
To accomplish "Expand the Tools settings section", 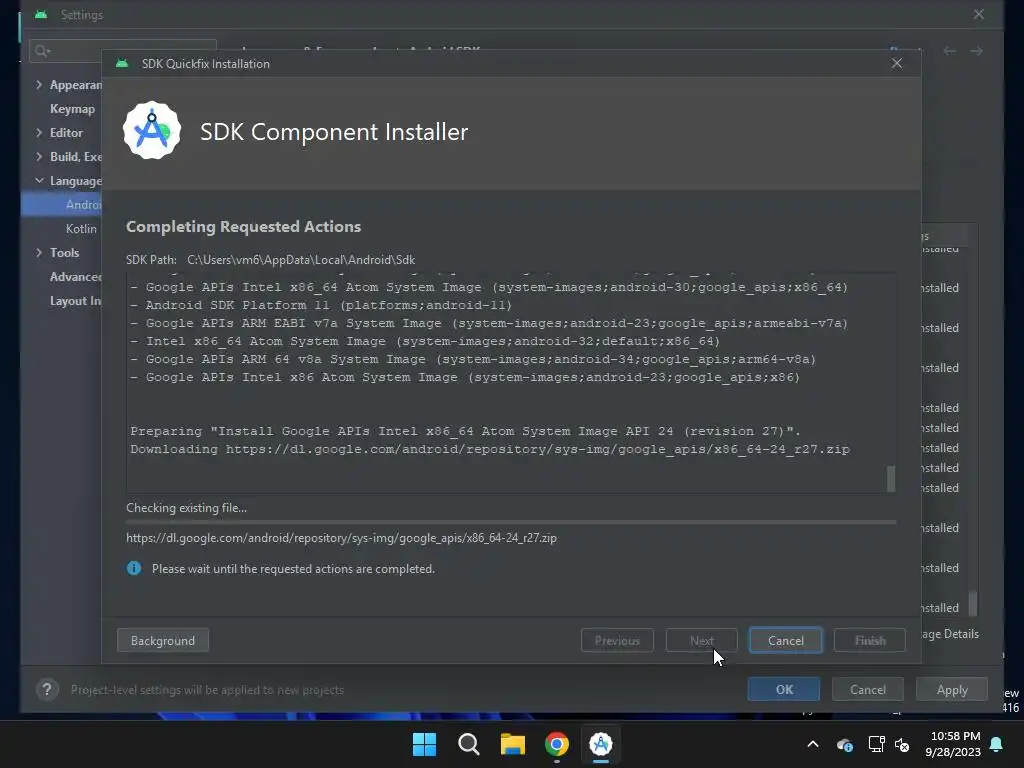I will (39, 253).
